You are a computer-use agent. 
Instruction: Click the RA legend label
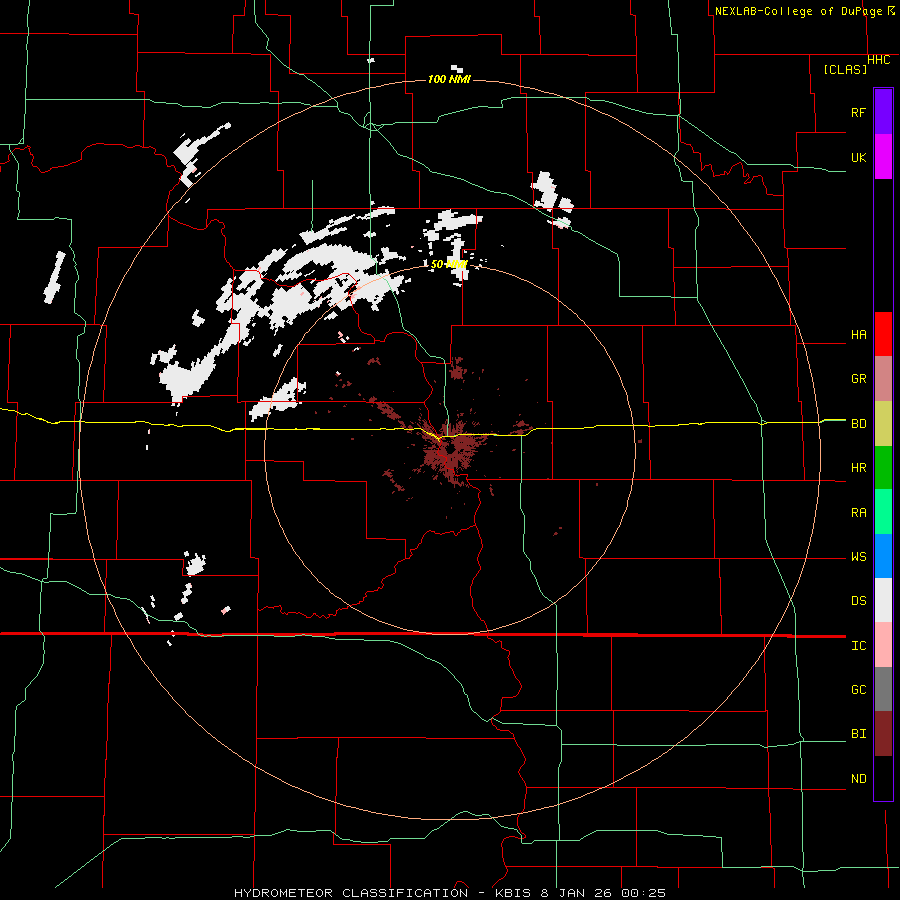click(858, 513)
